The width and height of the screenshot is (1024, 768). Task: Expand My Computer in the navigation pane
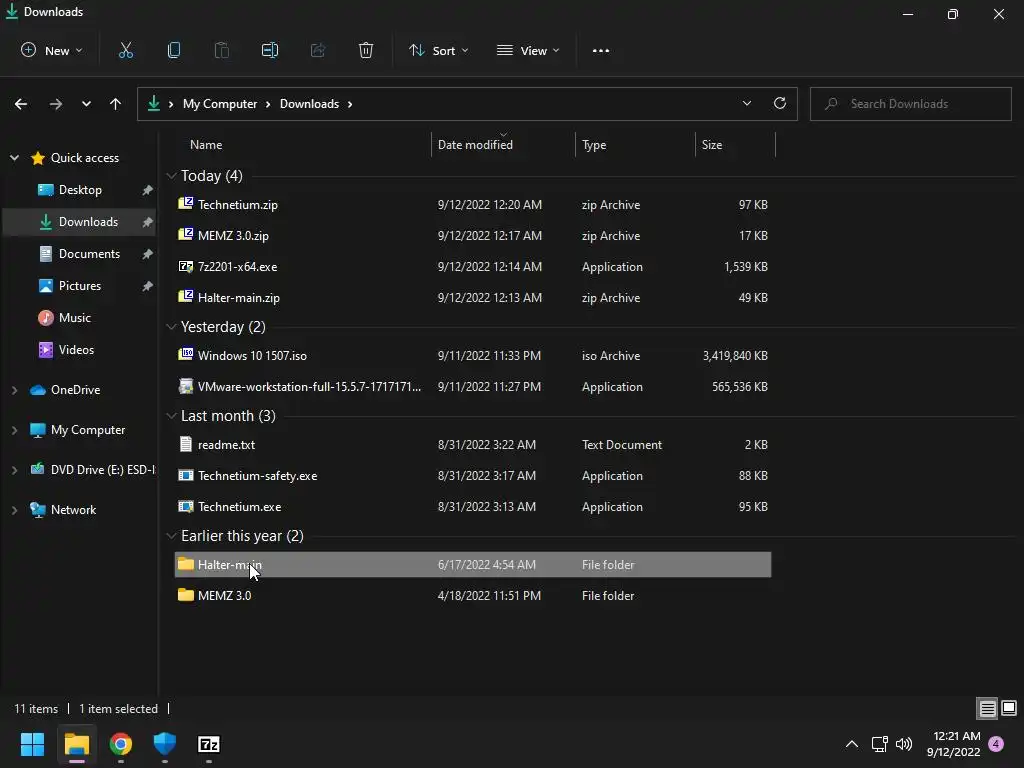pyautogui.click(x=14, y=430)
